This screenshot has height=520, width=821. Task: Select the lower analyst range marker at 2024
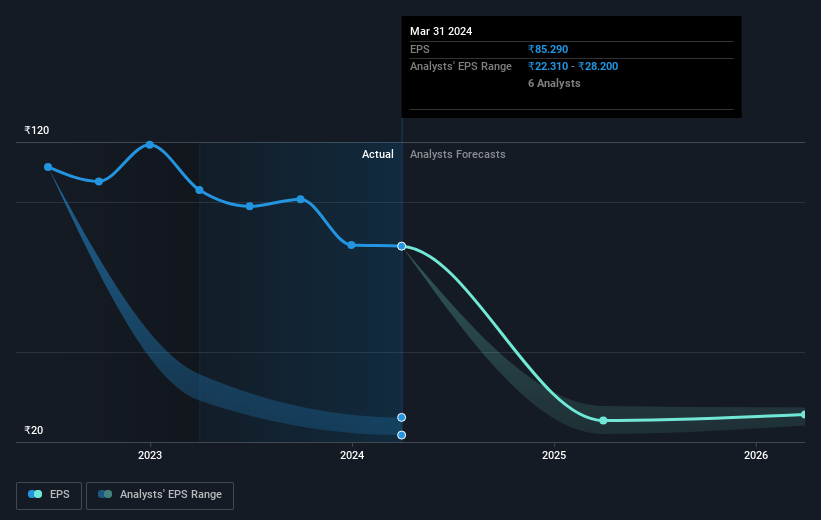(x=402, y=435)
